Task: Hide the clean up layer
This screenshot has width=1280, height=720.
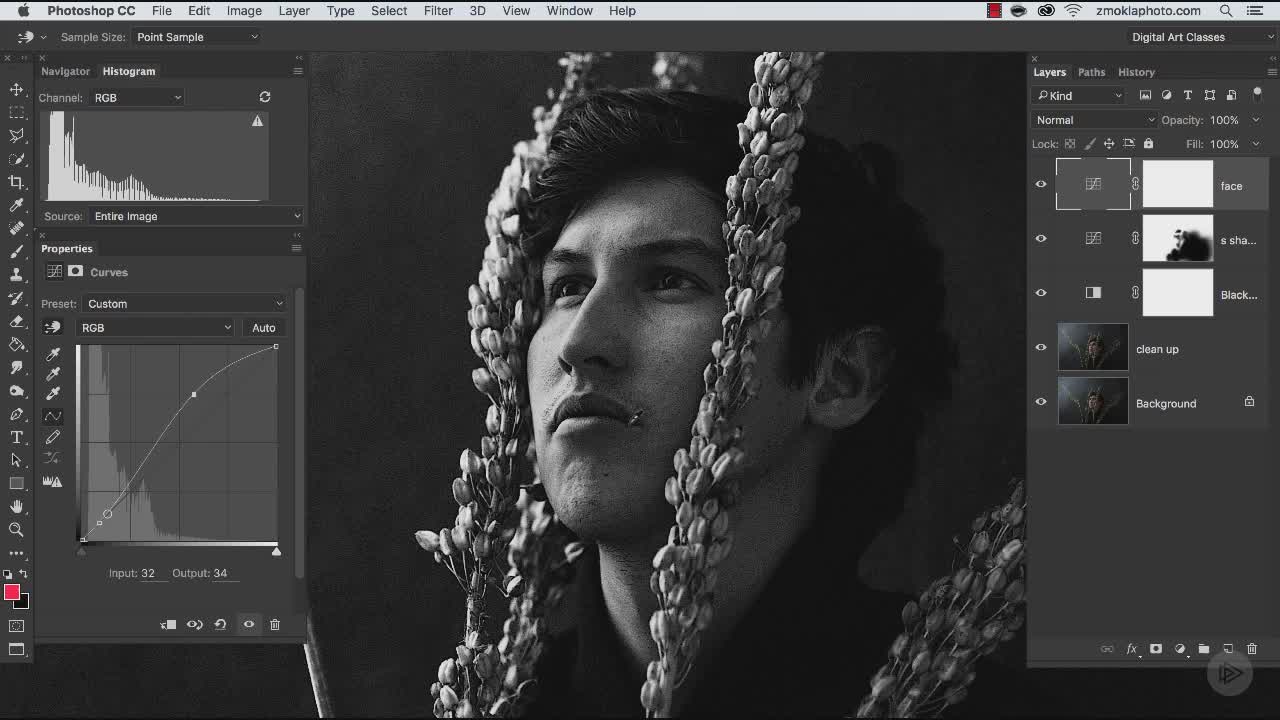Action: pyautogui.click(x=1041, y=348)
